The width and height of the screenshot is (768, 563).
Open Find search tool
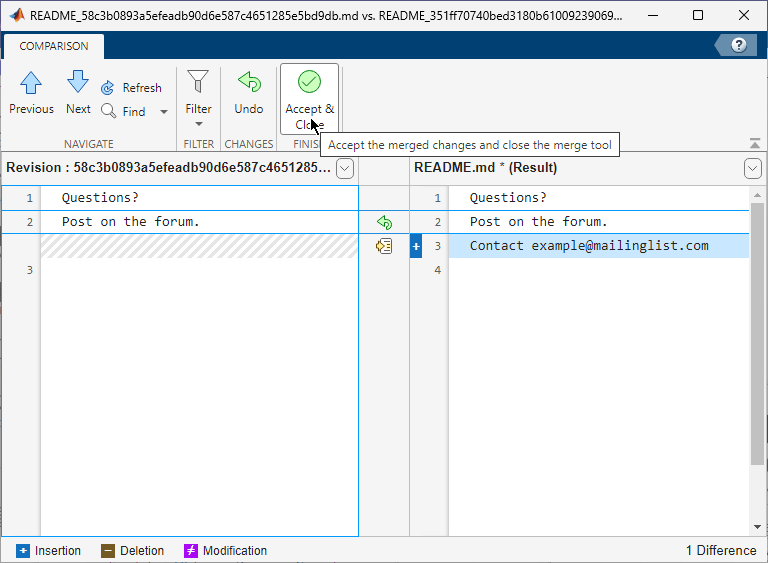[x=124, y=112]
